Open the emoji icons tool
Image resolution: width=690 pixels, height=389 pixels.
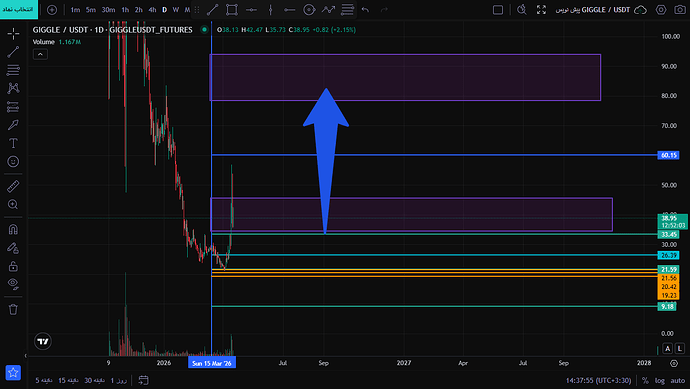coord(13,161)
